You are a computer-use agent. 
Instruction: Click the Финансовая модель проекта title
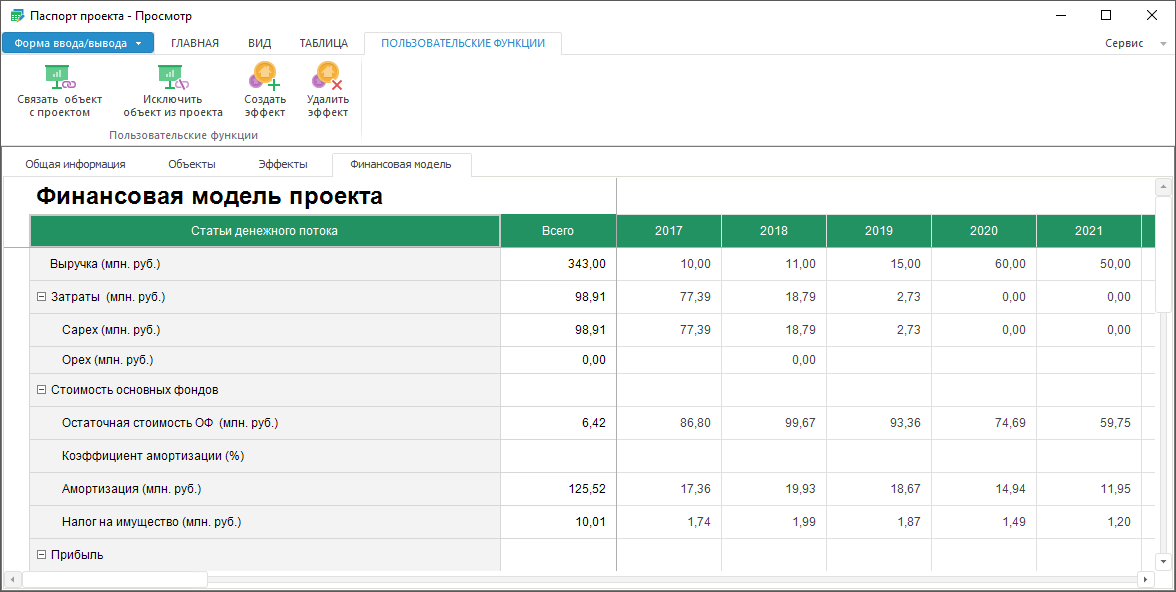[x=210, y=197]
